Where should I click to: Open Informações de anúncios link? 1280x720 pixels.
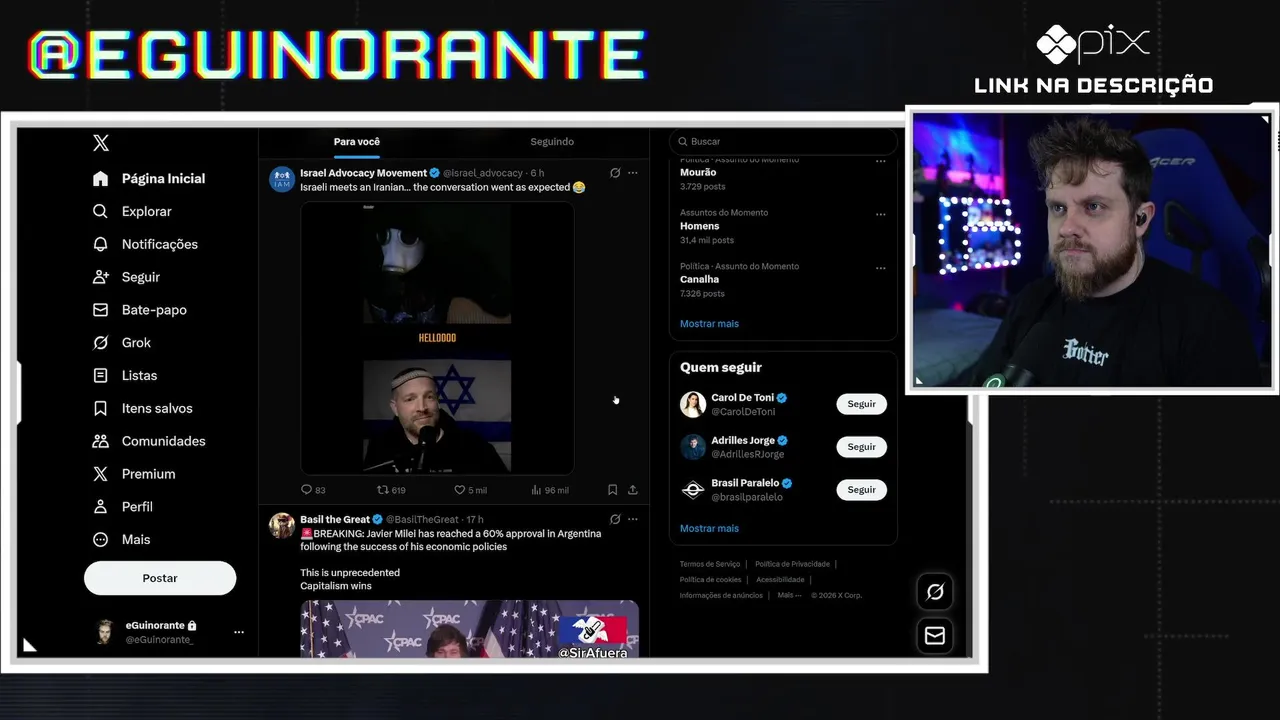click(x=721, y=595)
